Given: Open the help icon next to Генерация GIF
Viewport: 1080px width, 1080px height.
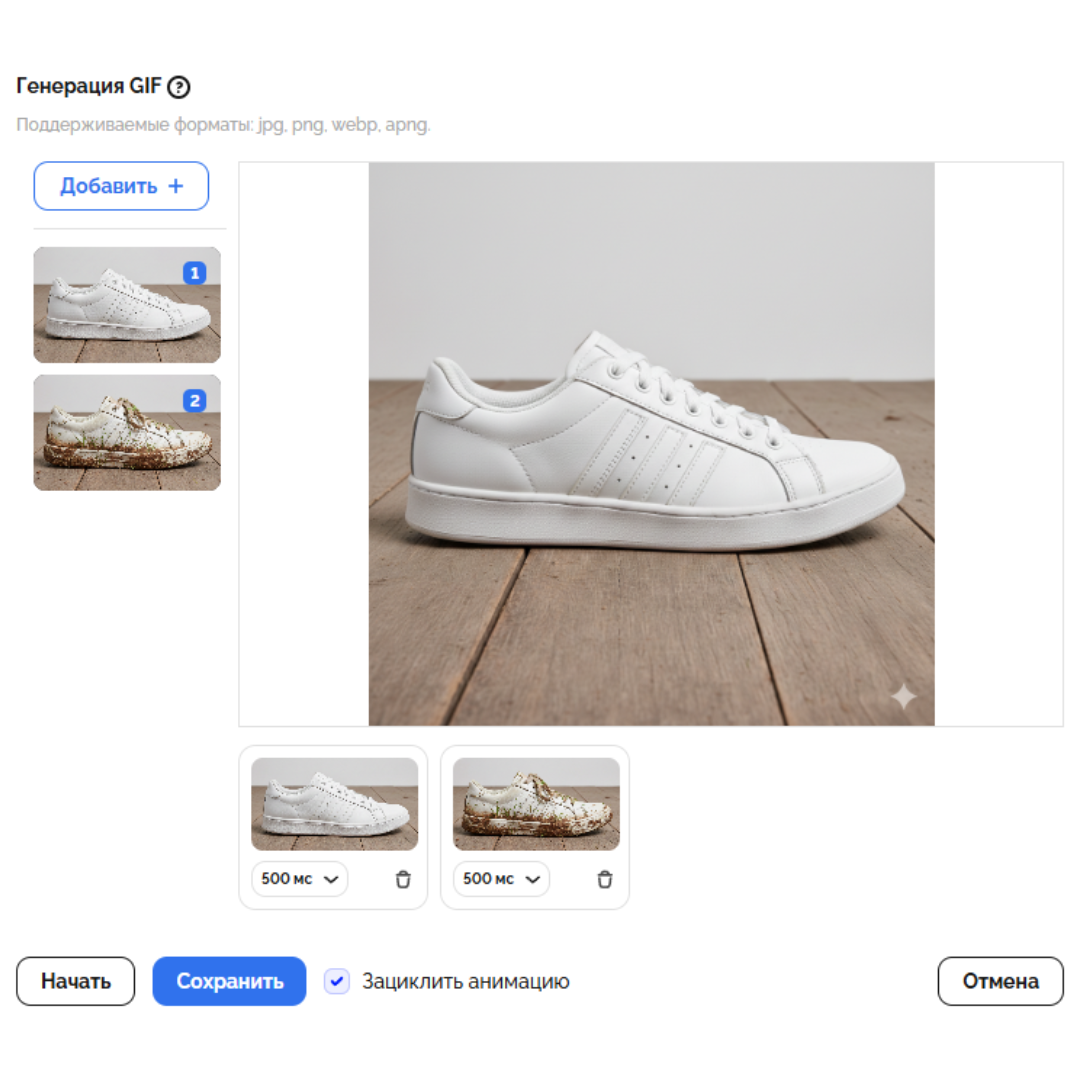Looking at the screenshot, I should pos(179,87).
